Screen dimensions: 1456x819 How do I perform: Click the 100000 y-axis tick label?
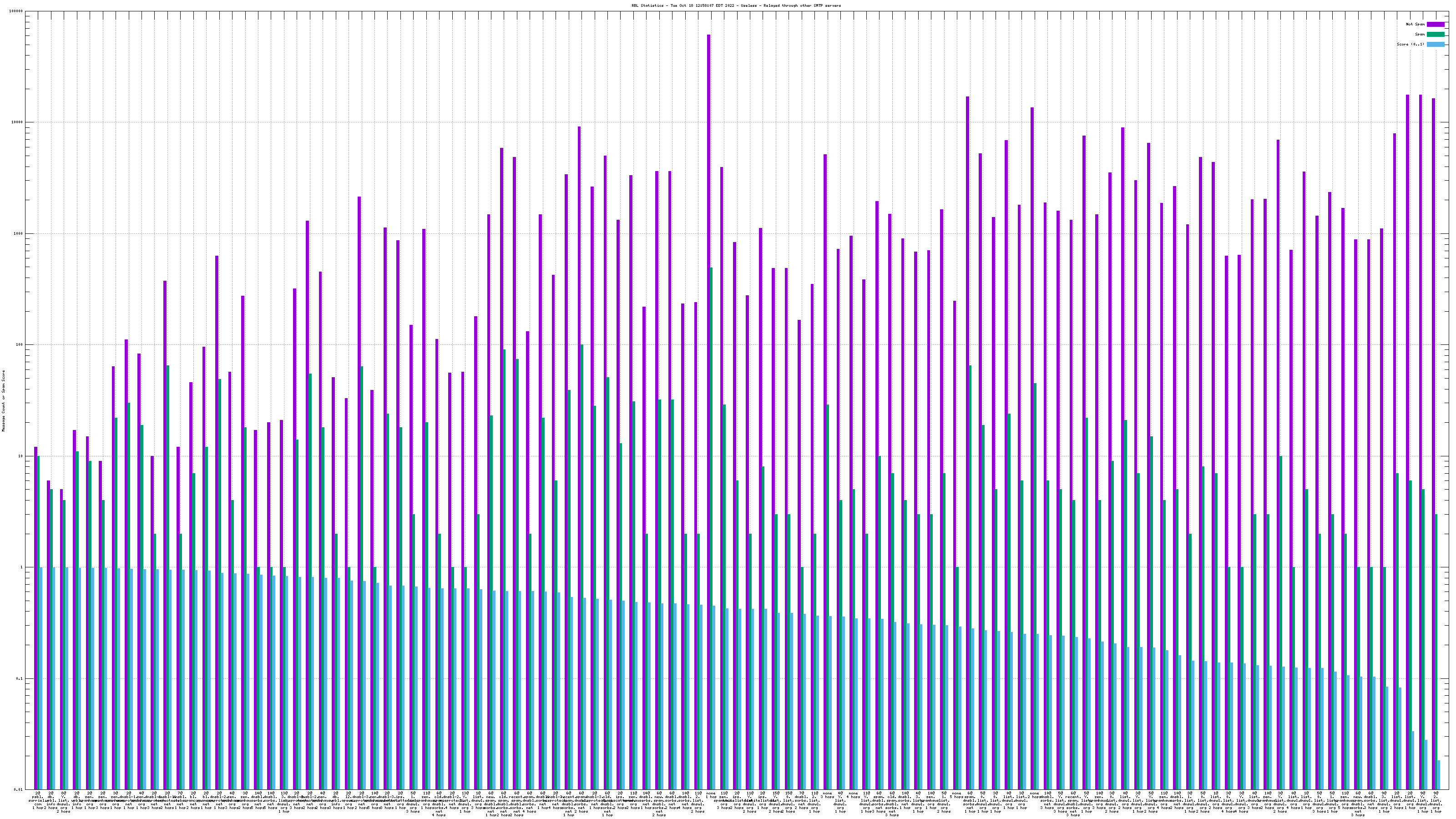click(16, 11)
